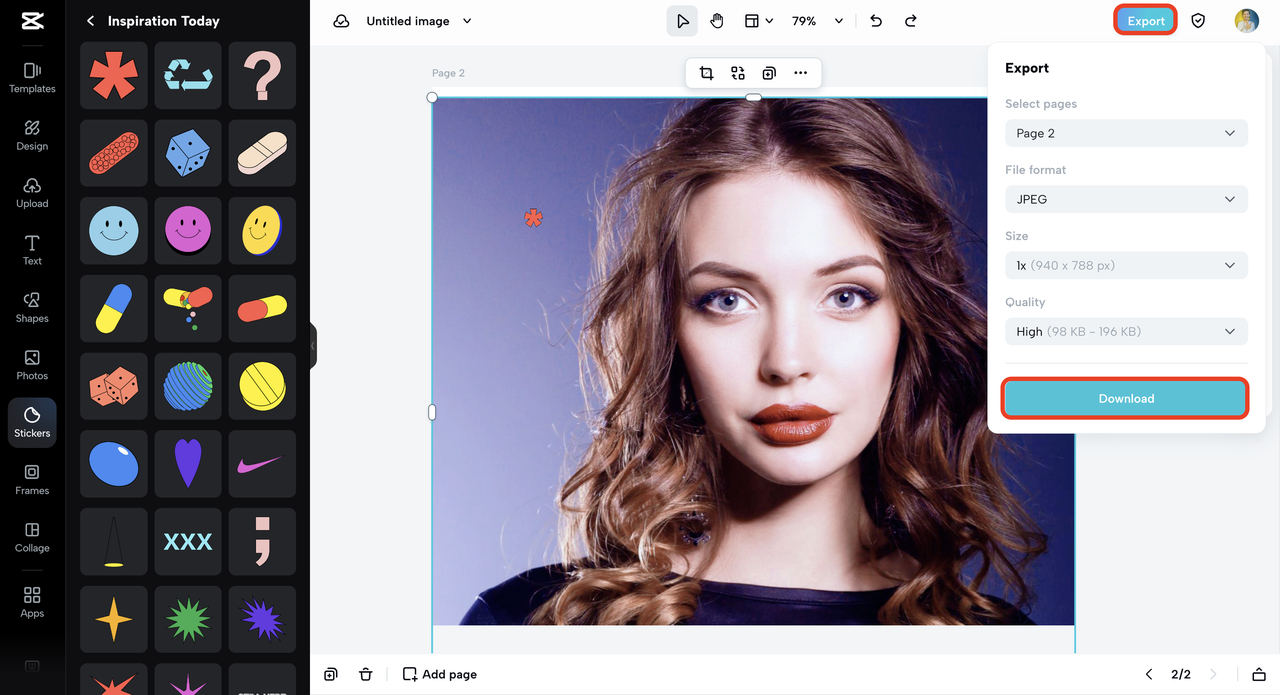Expand the Select pages Page 2 dropdown
Screen dimensions: 1280x695
1126,133
